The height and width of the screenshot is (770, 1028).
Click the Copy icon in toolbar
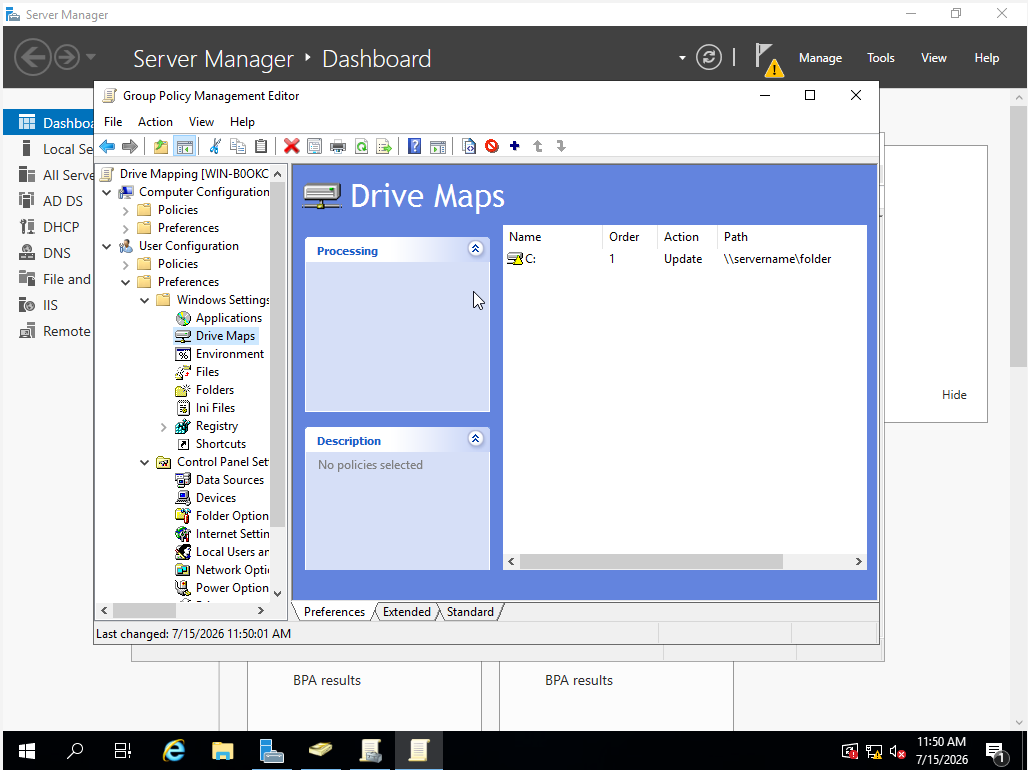coord(238,146)
